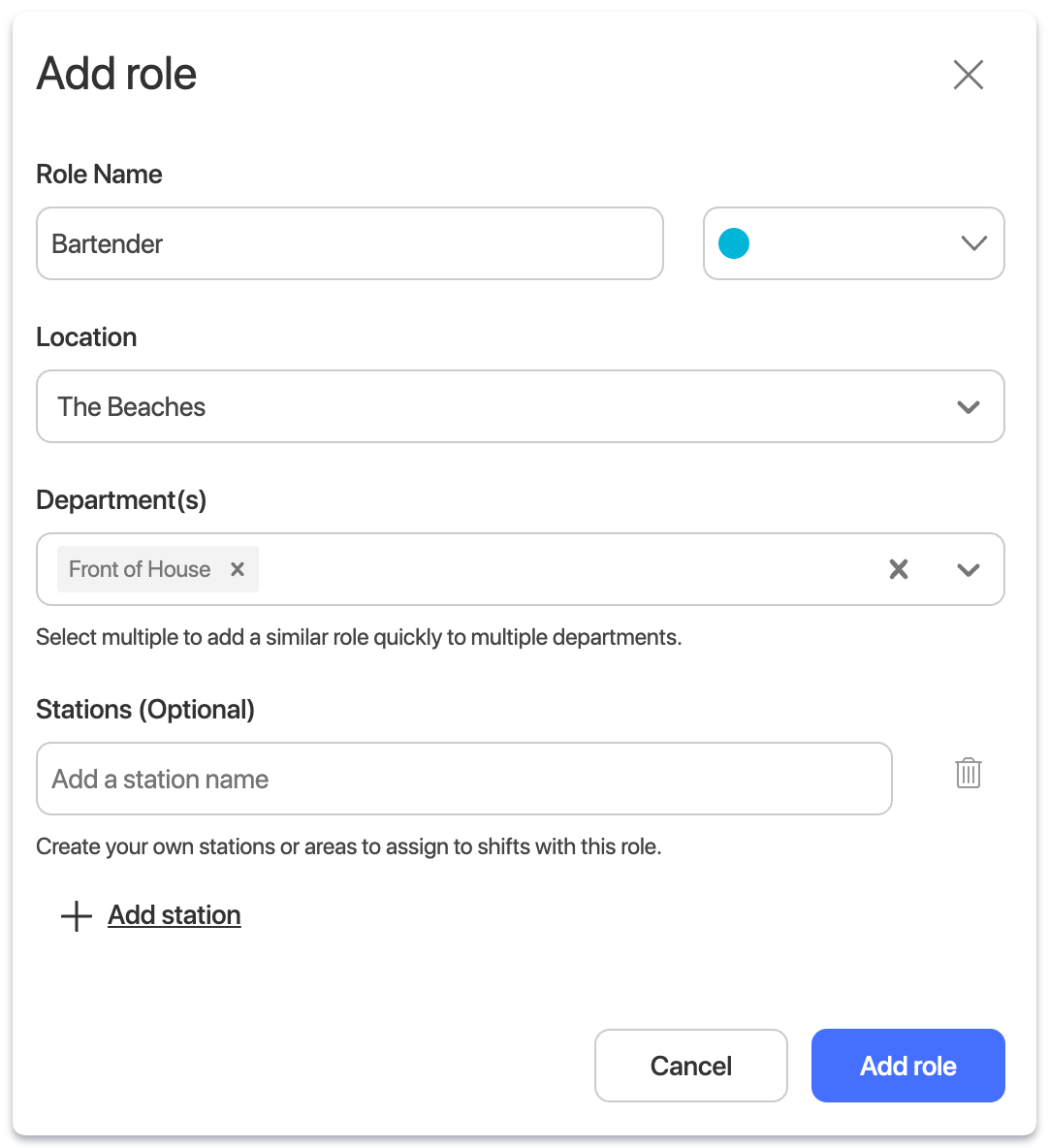Click the Location field label
Viewport: 1049px width, 1148px height.
pos(86,337)
